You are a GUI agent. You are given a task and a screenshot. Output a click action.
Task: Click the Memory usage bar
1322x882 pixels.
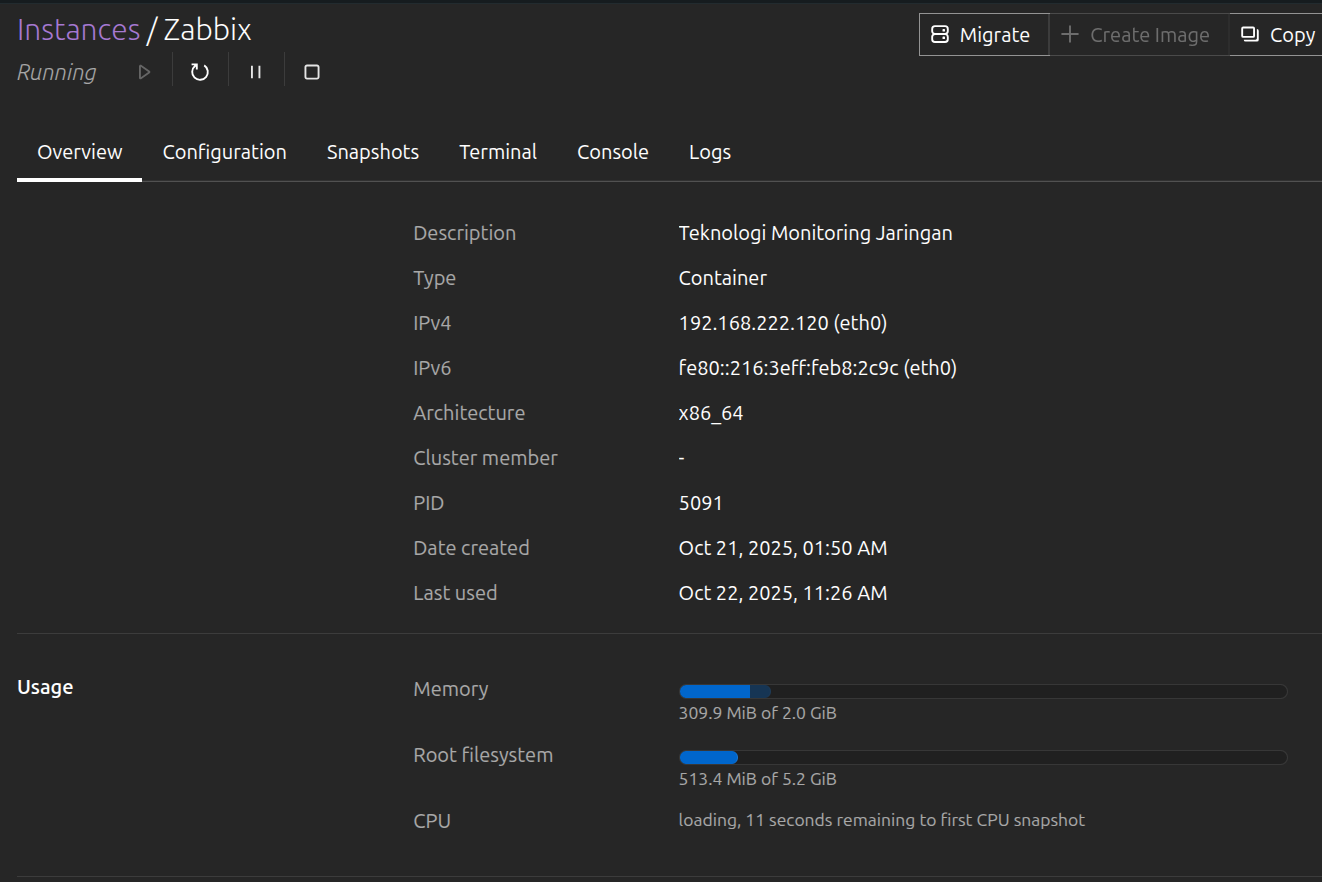[982, 691]
